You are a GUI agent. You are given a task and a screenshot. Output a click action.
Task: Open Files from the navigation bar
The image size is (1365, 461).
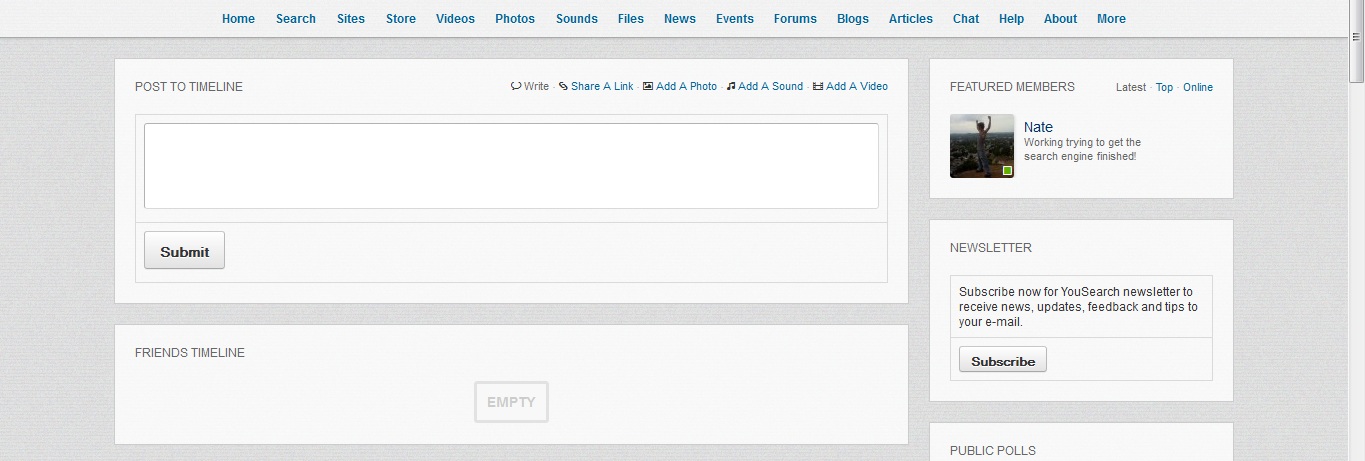631,19
